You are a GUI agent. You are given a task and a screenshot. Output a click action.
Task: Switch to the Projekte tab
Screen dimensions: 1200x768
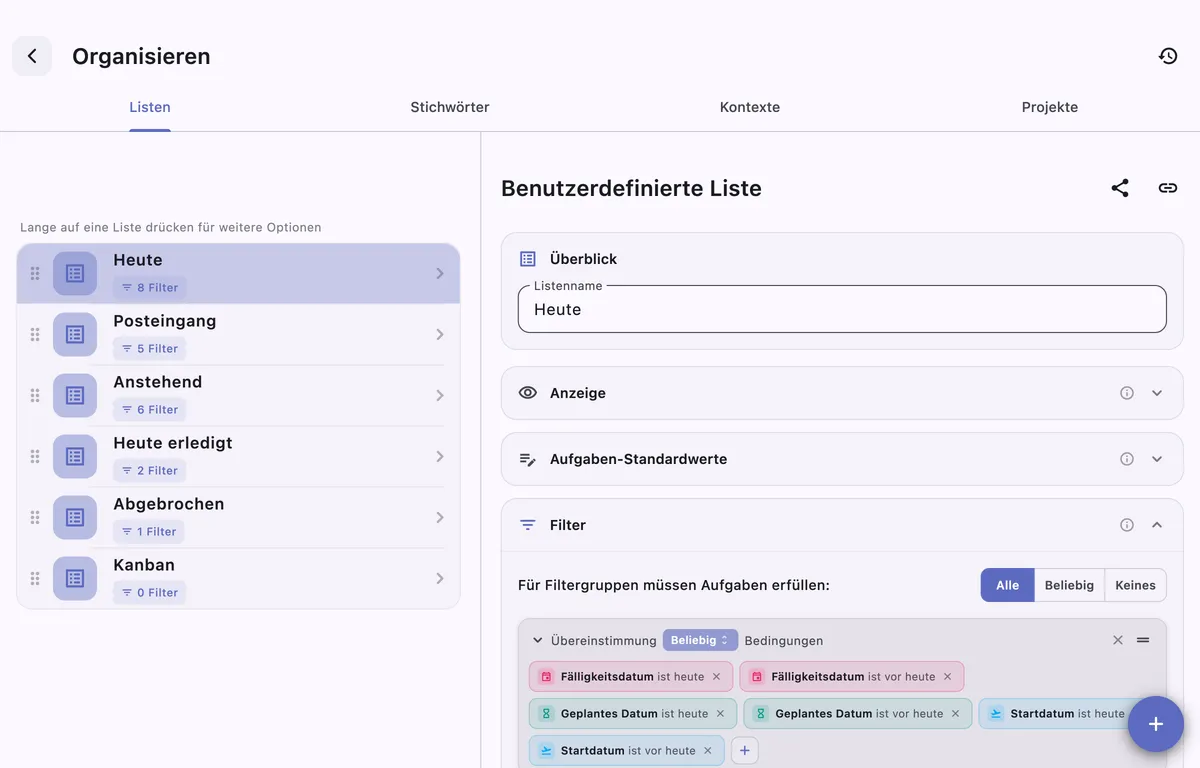coord(1050,107)
